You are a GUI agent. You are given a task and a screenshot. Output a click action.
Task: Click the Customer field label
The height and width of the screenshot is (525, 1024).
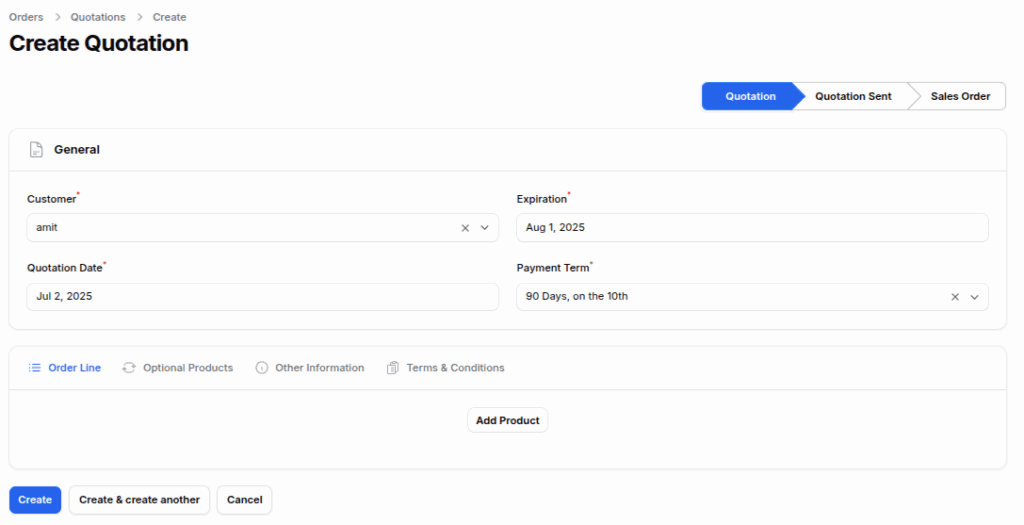tap(52, 199)
